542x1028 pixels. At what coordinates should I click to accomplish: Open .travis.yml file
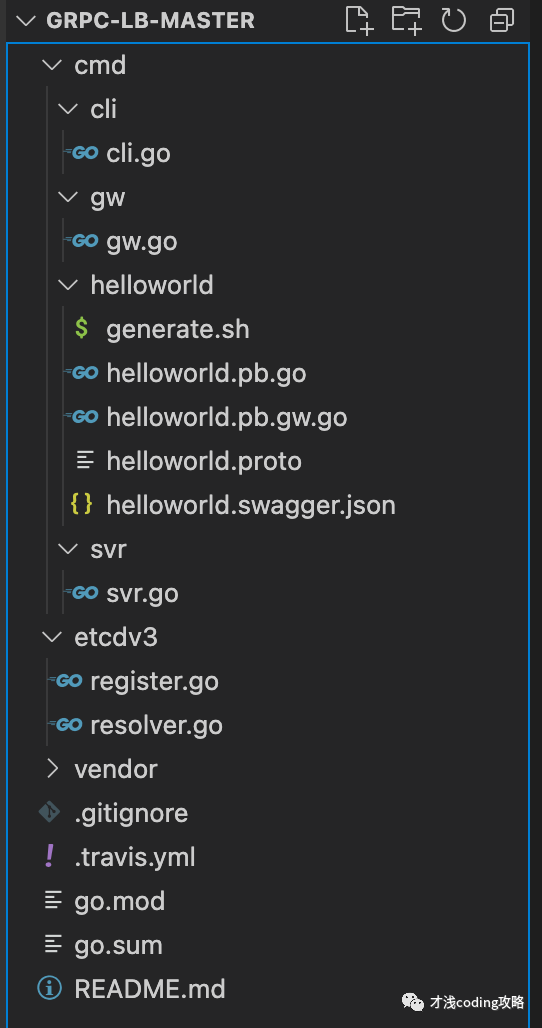coord(135,858)
